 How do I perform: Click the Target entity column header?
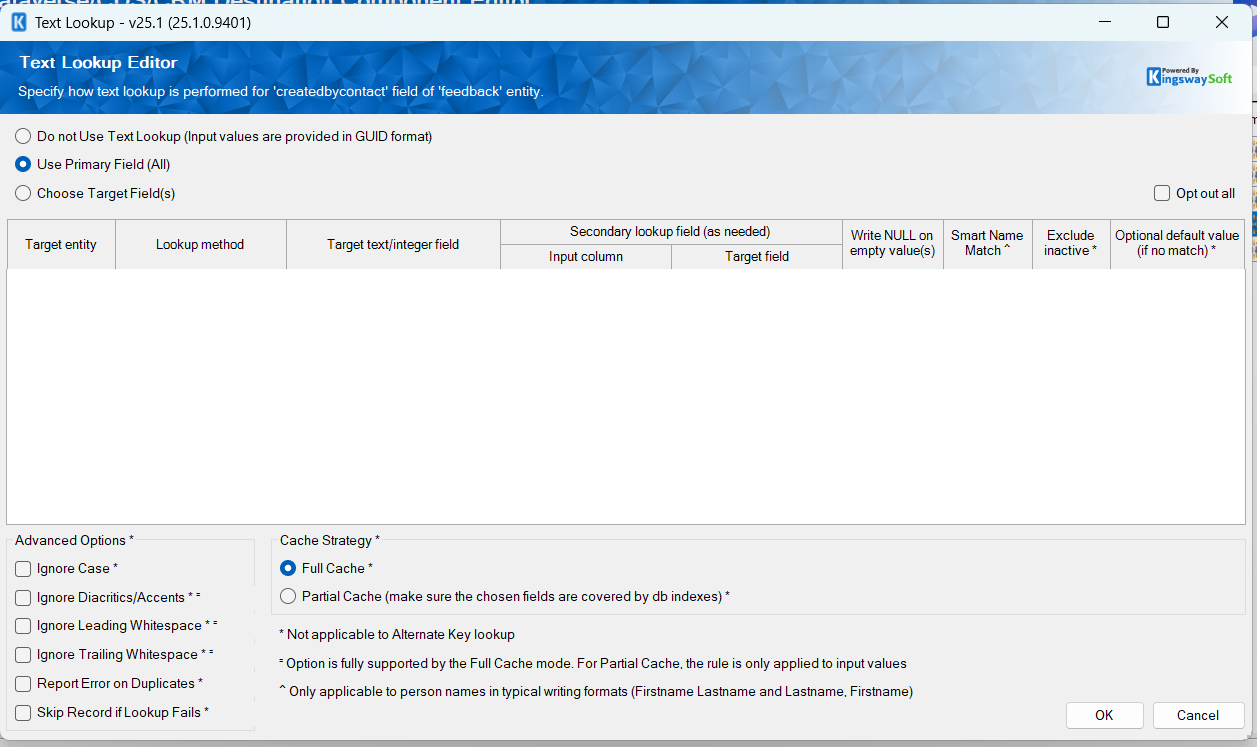pyautogui.click(x=61, y=245)
